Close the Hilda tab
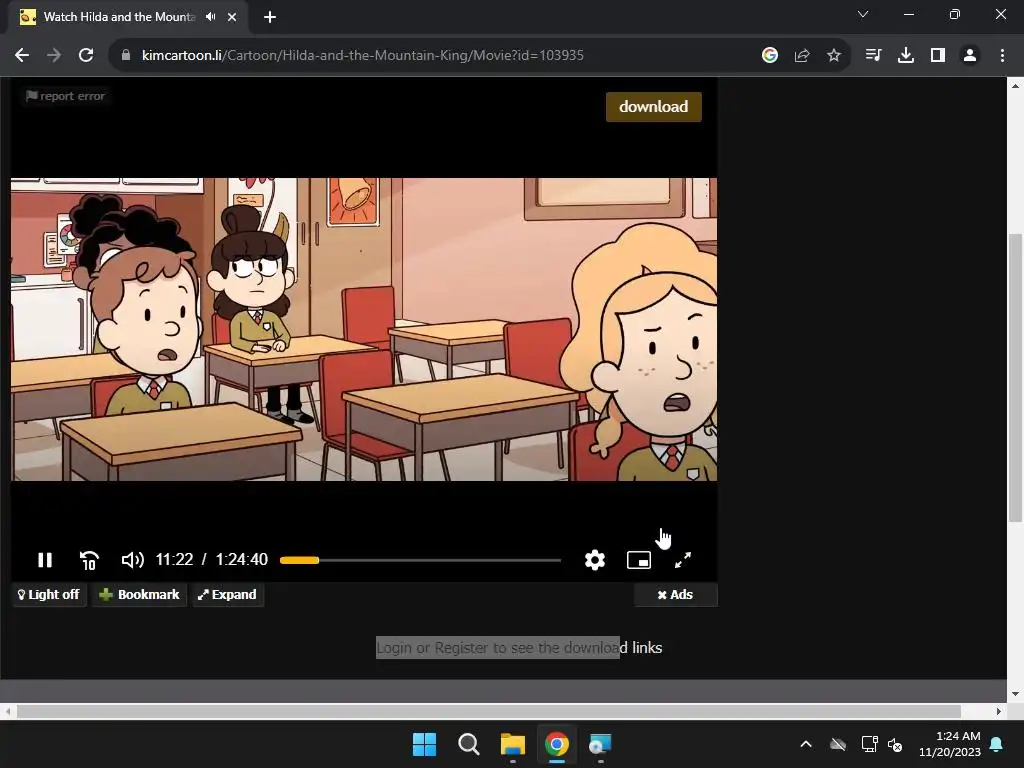Viewport: 1024px width, 768px height. tap(232, 17)
